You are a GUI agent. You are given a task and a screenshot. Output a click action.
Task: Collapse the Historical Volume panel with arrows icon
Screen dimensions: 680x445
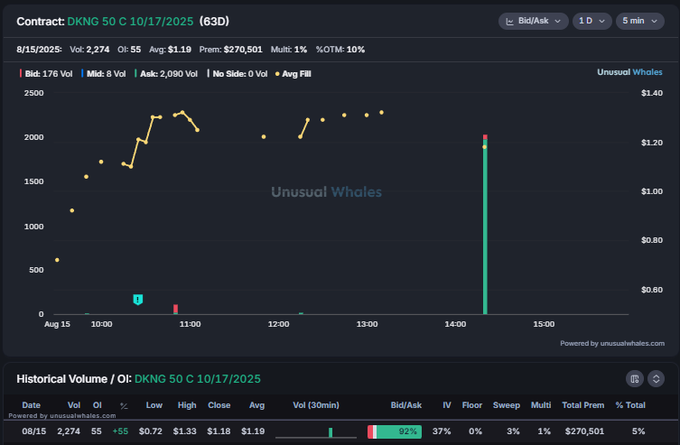coord(656,379)
